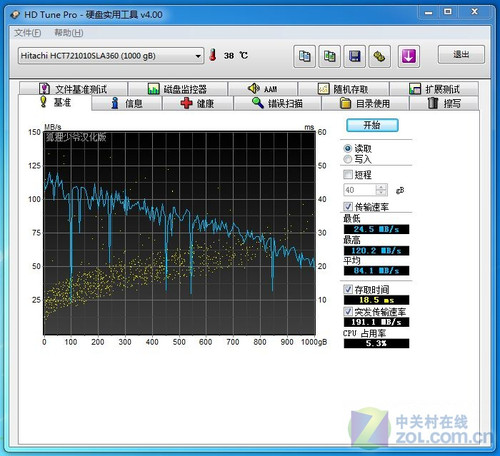The height and width of the screenshot is (456, 500).
Task: Uncheck the 传输速率 transfer rate checkbox
Action: (x=348, y=207)
